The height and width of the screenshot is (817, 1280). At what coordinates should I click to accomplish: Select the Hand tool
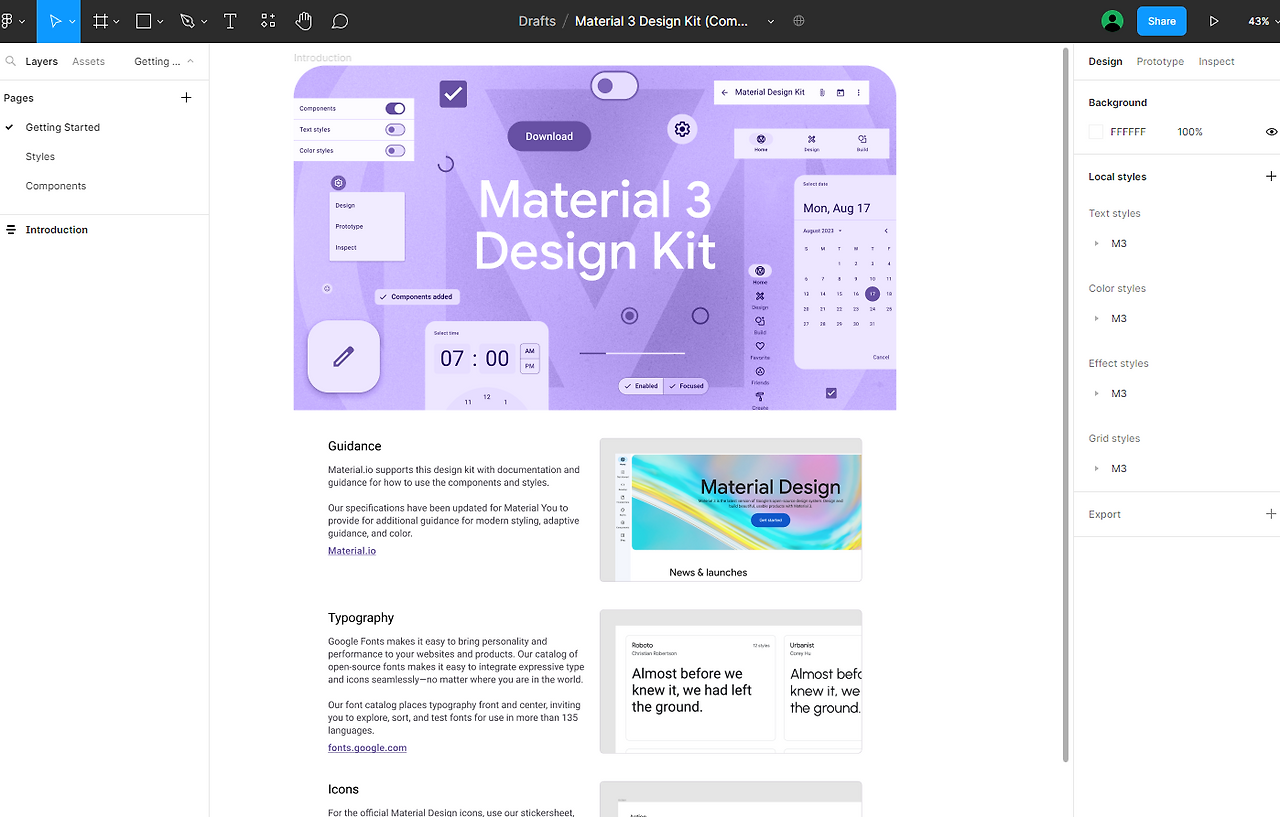304,21
